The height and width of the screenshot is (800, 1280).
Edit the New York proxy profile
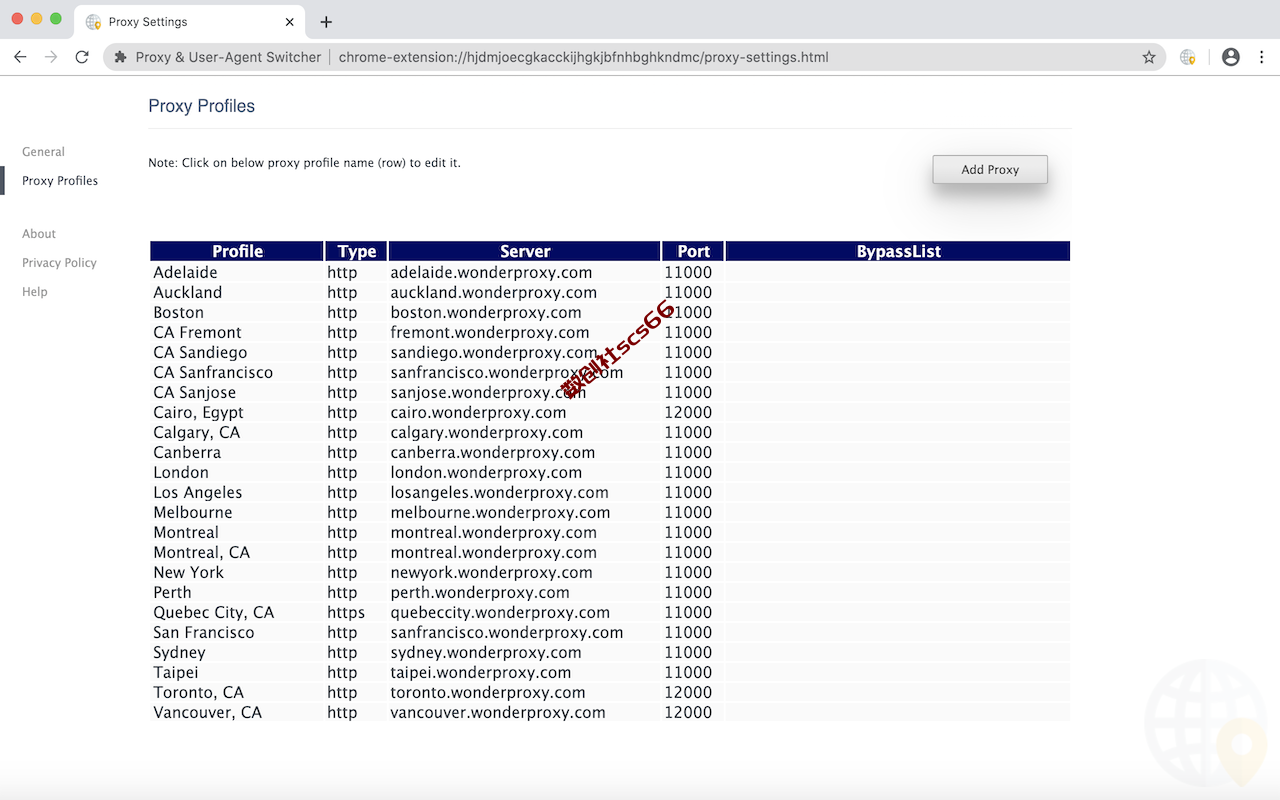click(610, 572)
